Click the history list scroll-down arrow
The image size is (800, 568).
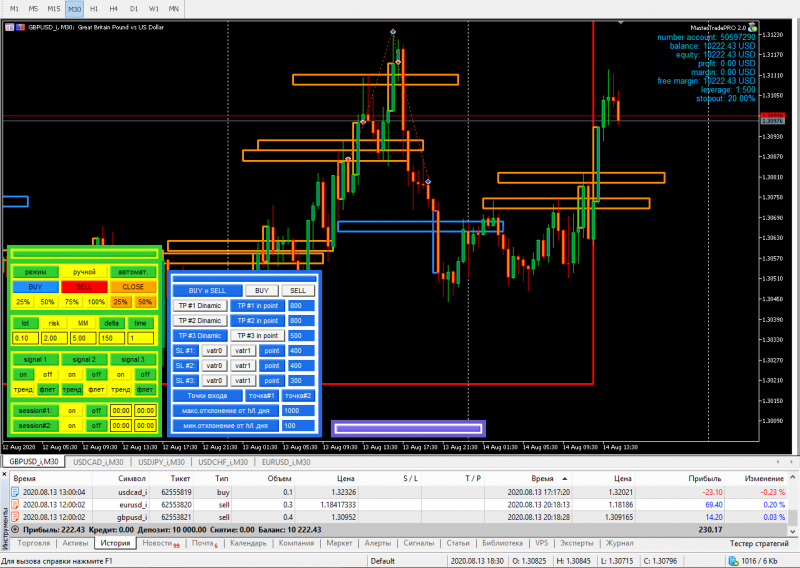pos(793,531)
